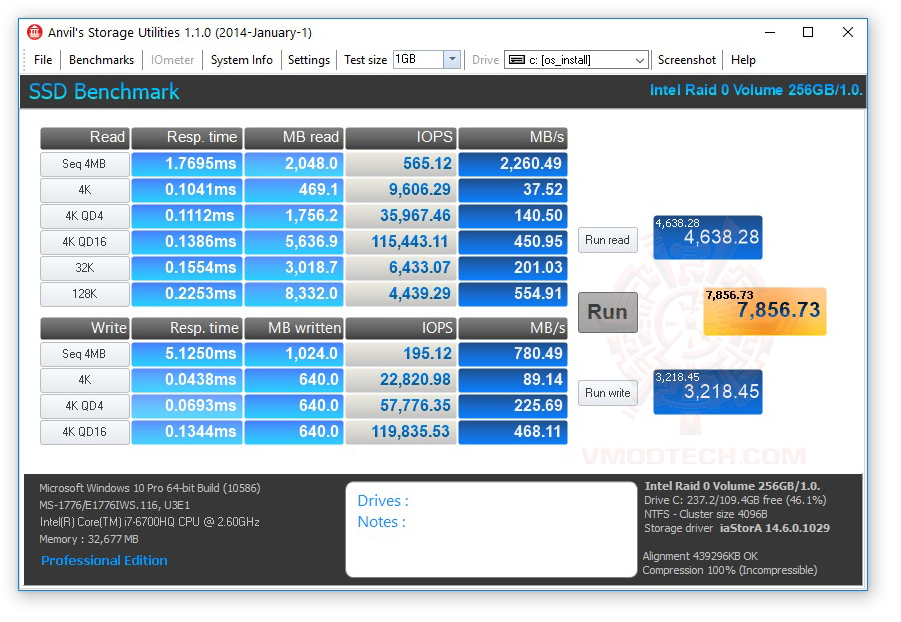Click the MB read column header
901x622 pixels.
point(294,137)
